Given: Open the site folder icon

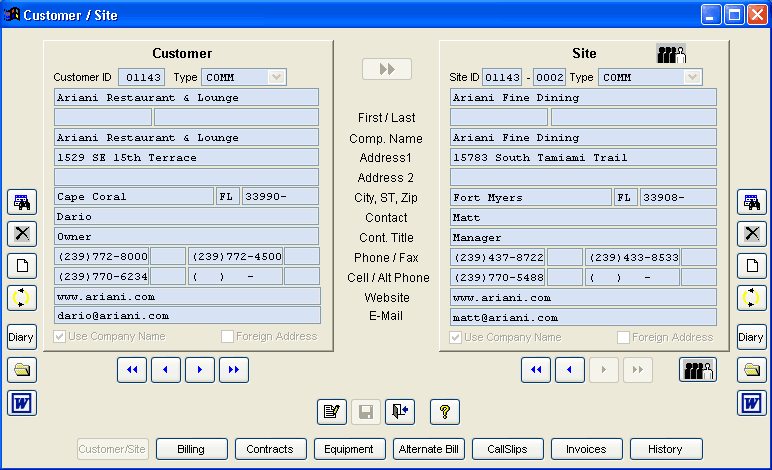Looking at the screenshot, I should coord(751,370).
